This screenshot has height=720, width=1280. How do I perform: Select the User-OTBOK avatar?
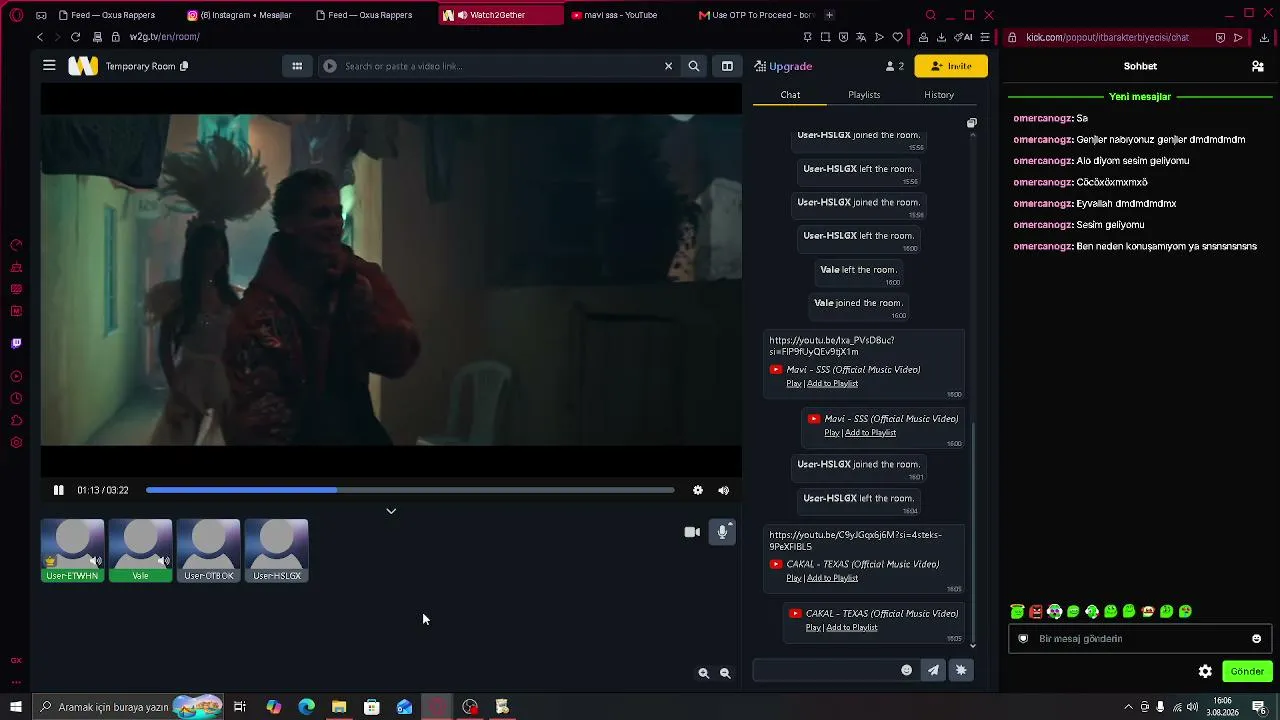(x=209, y=550)
